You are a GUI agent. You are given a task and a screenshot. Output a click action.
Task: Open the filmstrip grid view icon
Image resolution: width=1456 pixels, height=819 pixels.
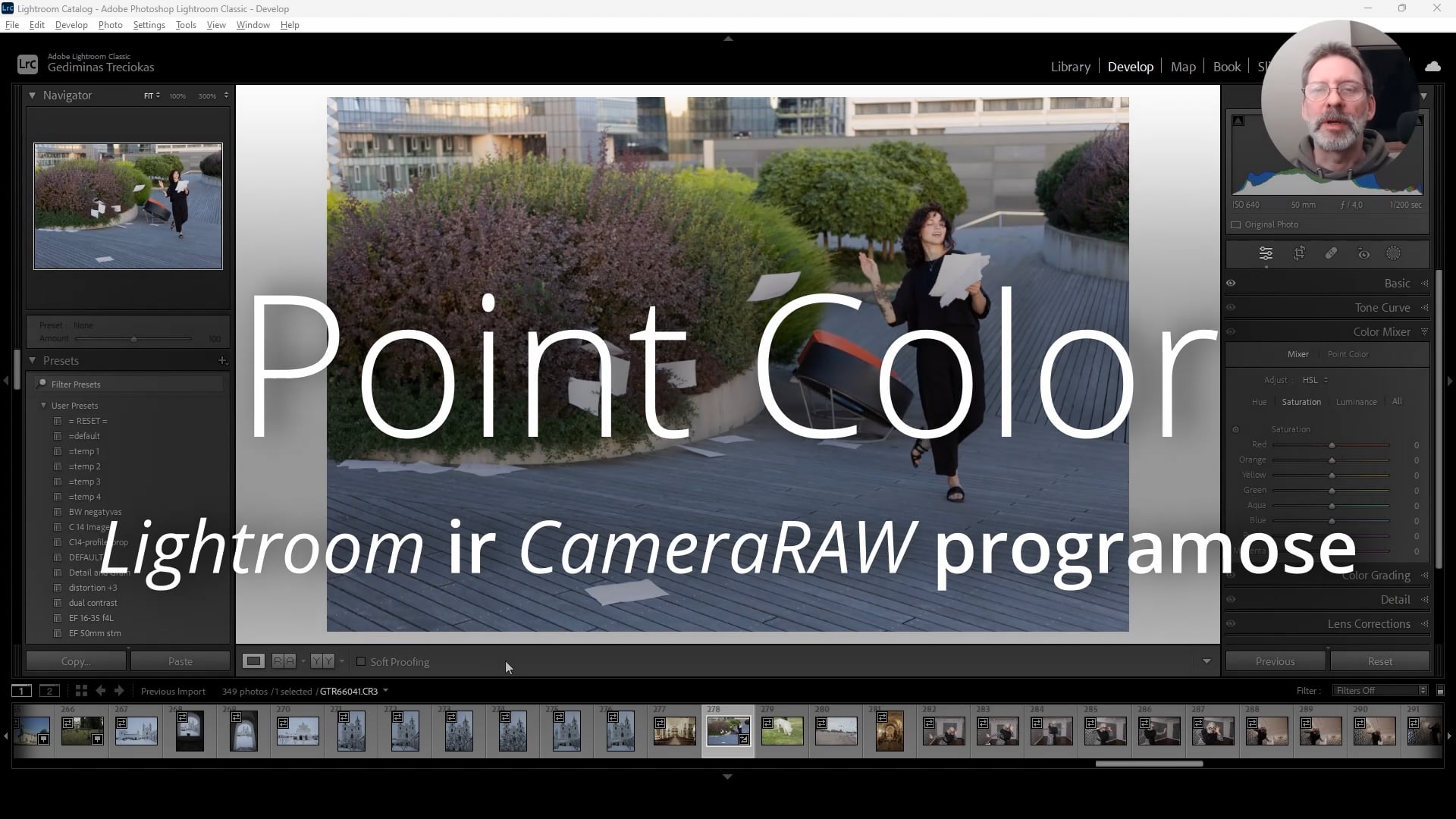81,691
